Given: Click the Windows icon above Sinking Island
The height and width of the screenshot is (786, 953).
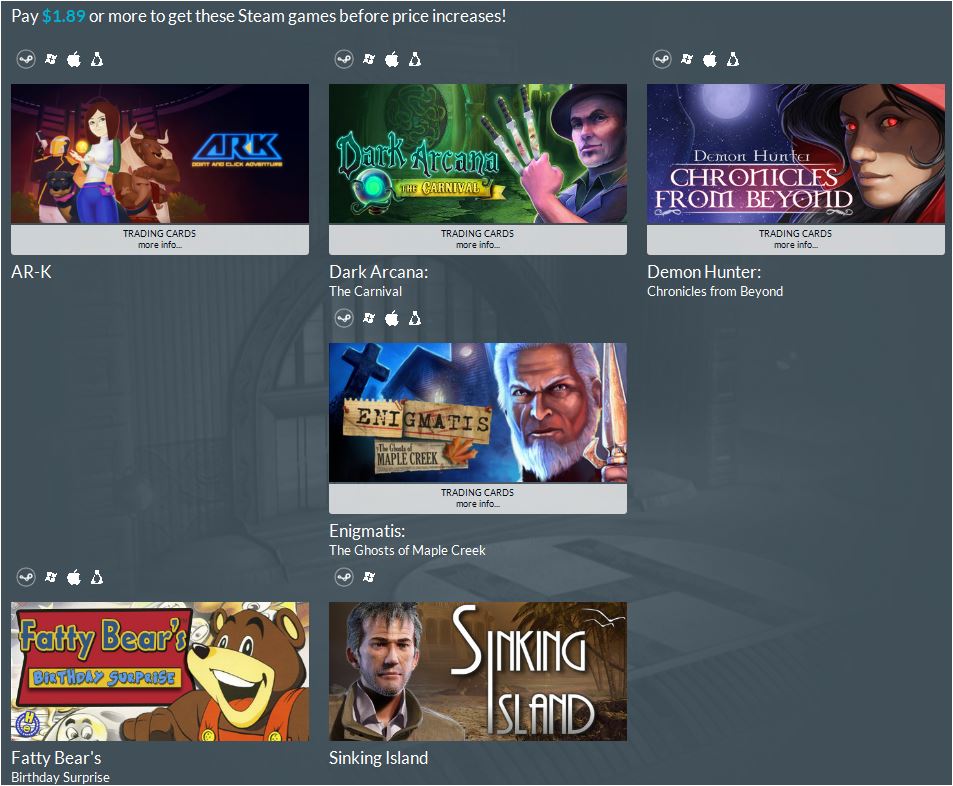Looking at the screenshot, I should pyautogui.click(x=369, y=577).
